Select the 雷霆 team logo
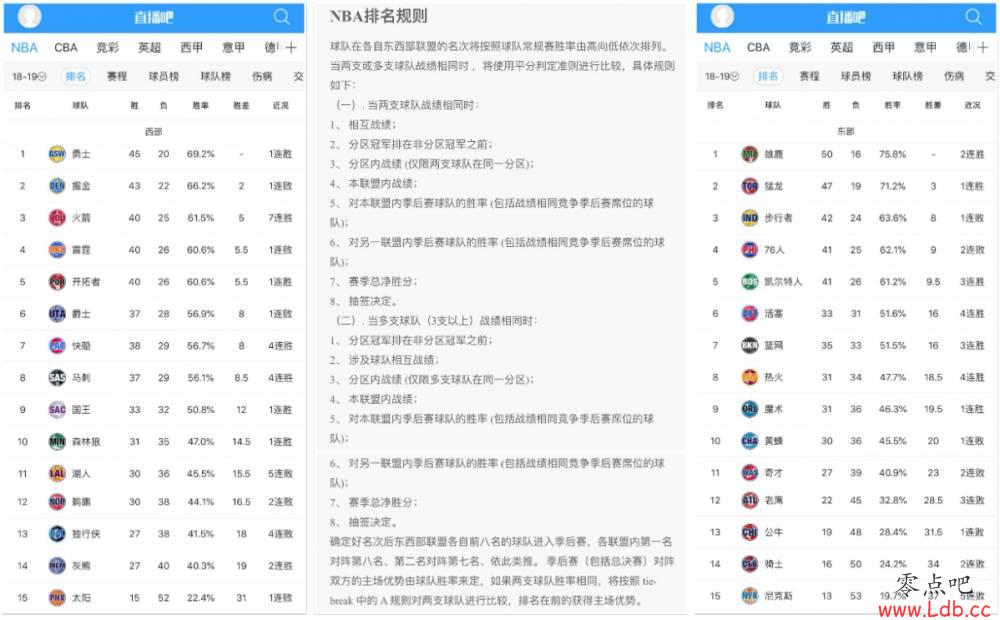 [57, 249]
